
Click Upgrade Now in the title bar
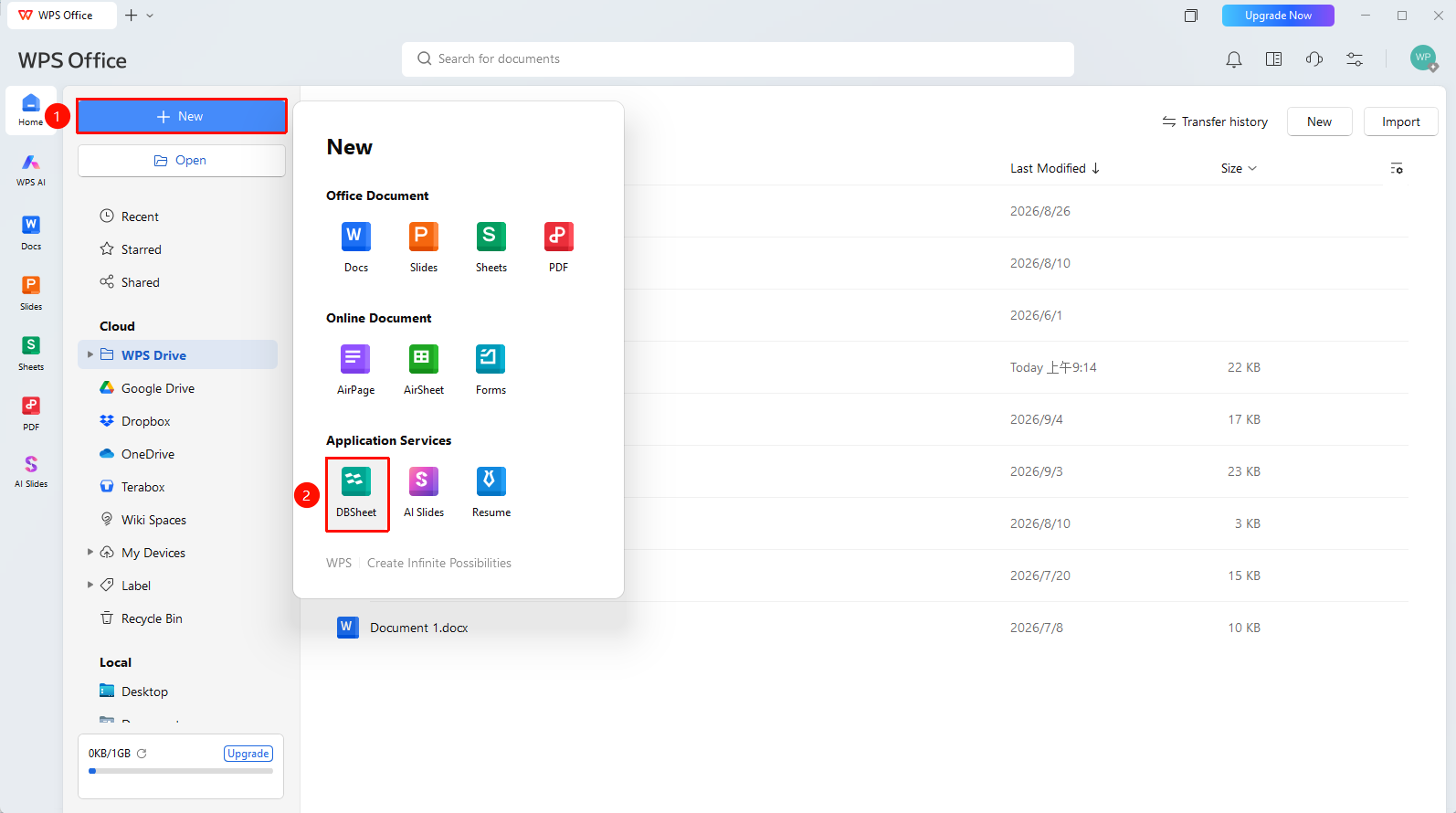tap(1278, 16)
